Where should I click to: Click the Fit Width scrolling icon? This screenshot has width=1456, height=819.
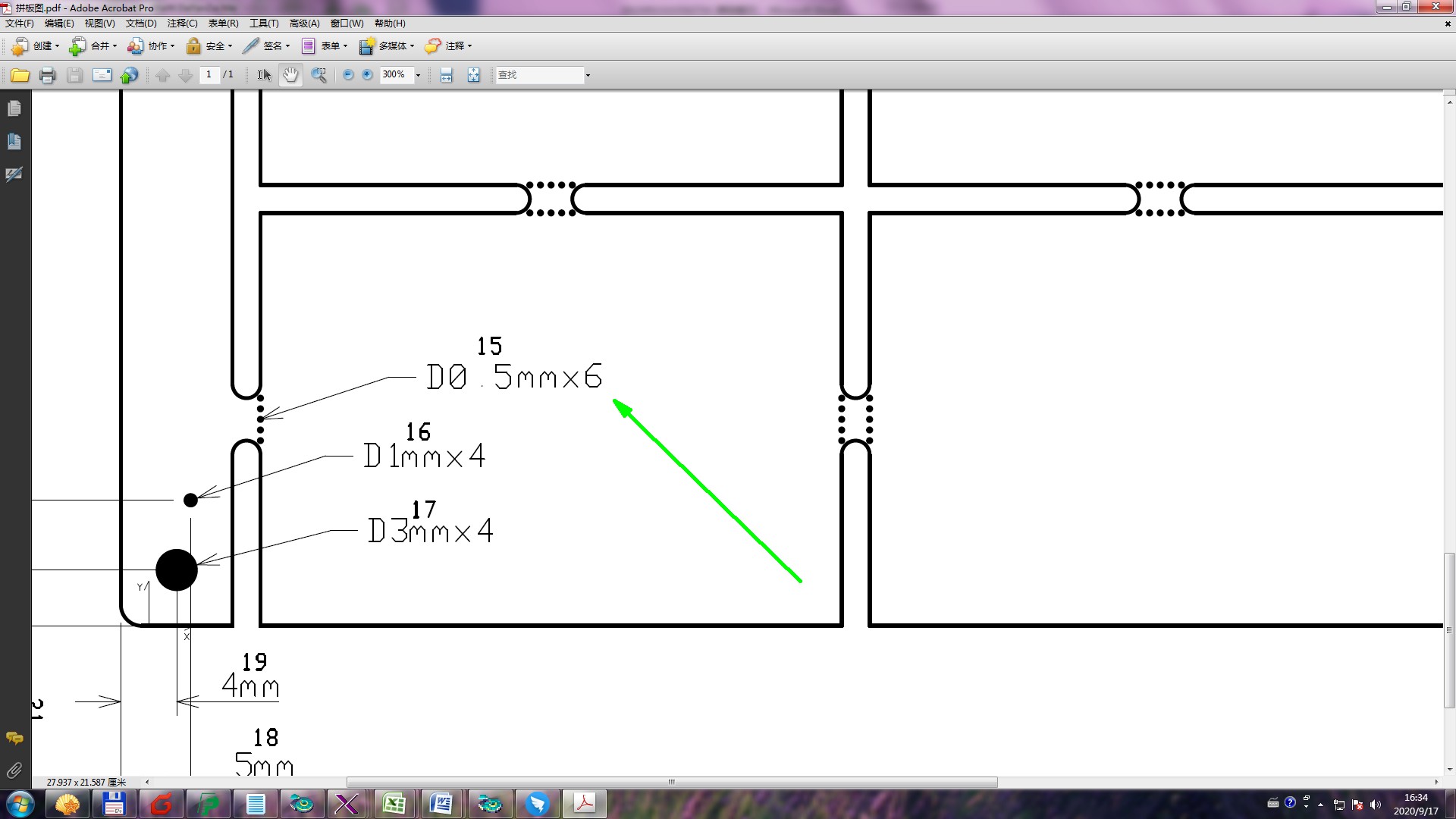[446, 75]
